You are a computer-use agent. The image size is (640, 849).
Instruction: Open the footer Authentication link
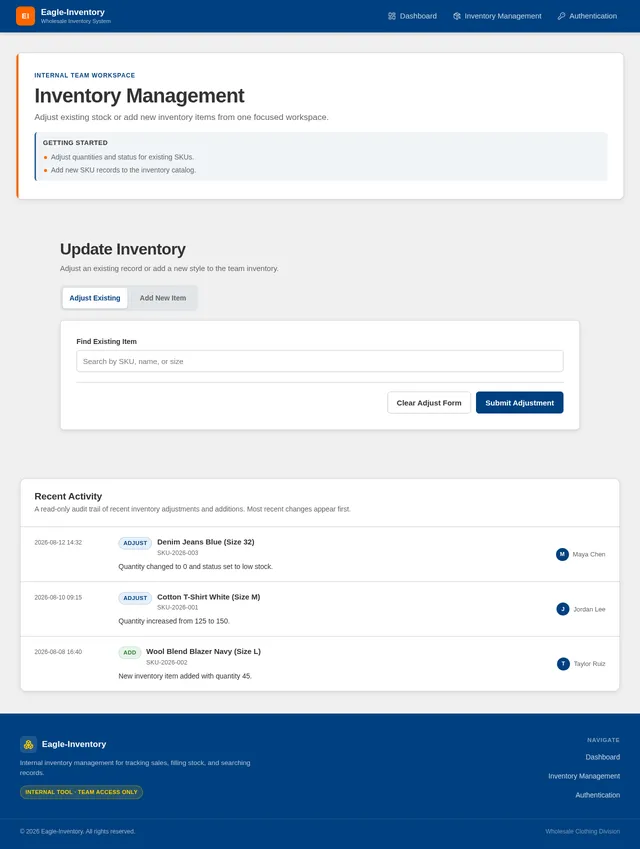(598, 795)
